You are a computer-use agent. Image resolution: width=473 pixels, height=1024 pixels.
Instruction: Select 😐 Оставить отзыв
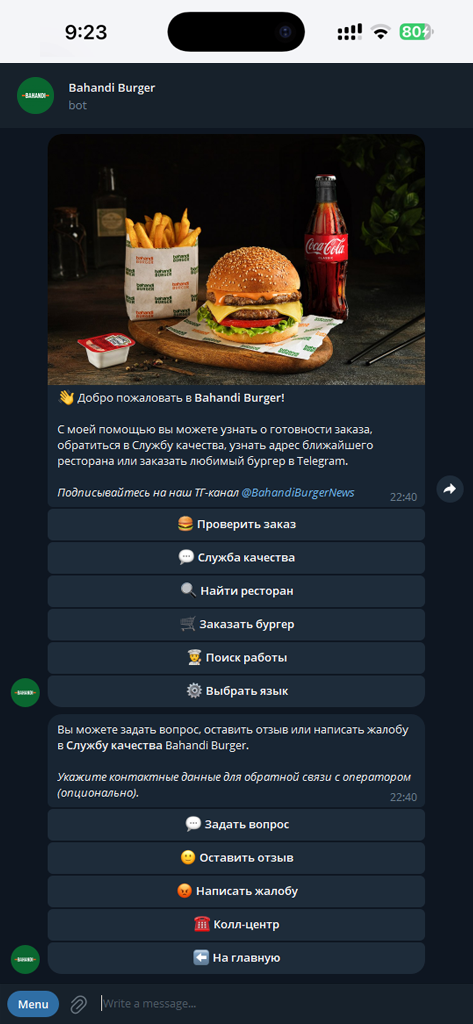tap(236, 857)
